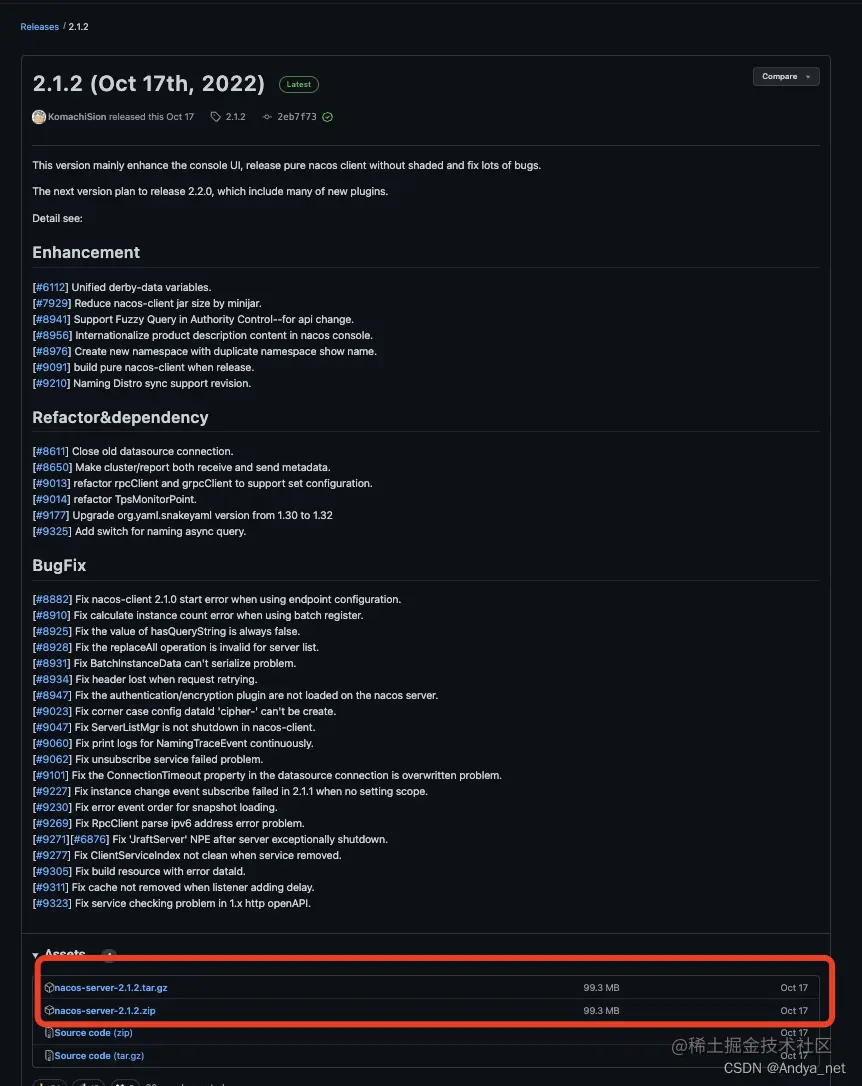Open the KomachiSion author link
862x1086 pixels.
click(x=77, y=117)
